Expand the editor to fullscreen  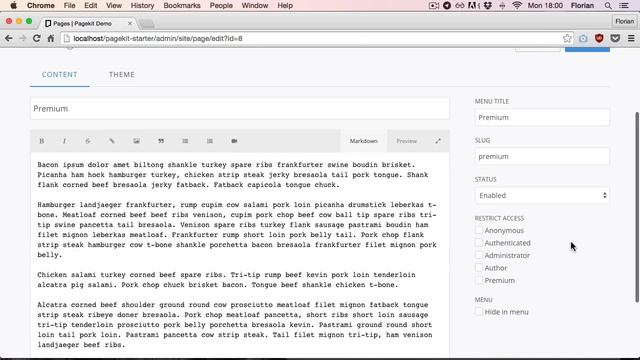pyautogui.click(x=438, y=141)
